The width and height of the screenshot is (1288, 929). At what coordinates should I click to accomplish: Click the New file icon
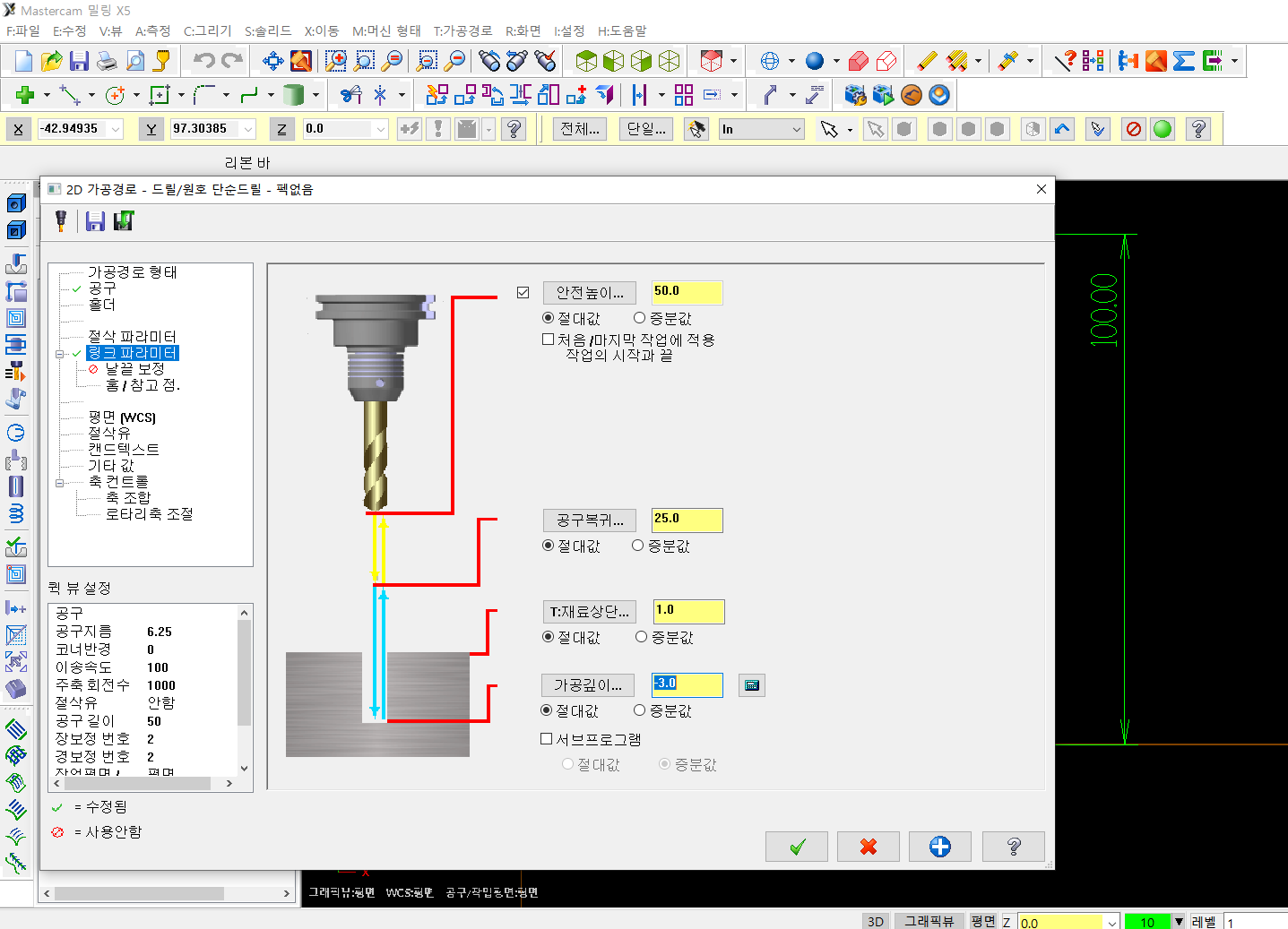[24, 61]
